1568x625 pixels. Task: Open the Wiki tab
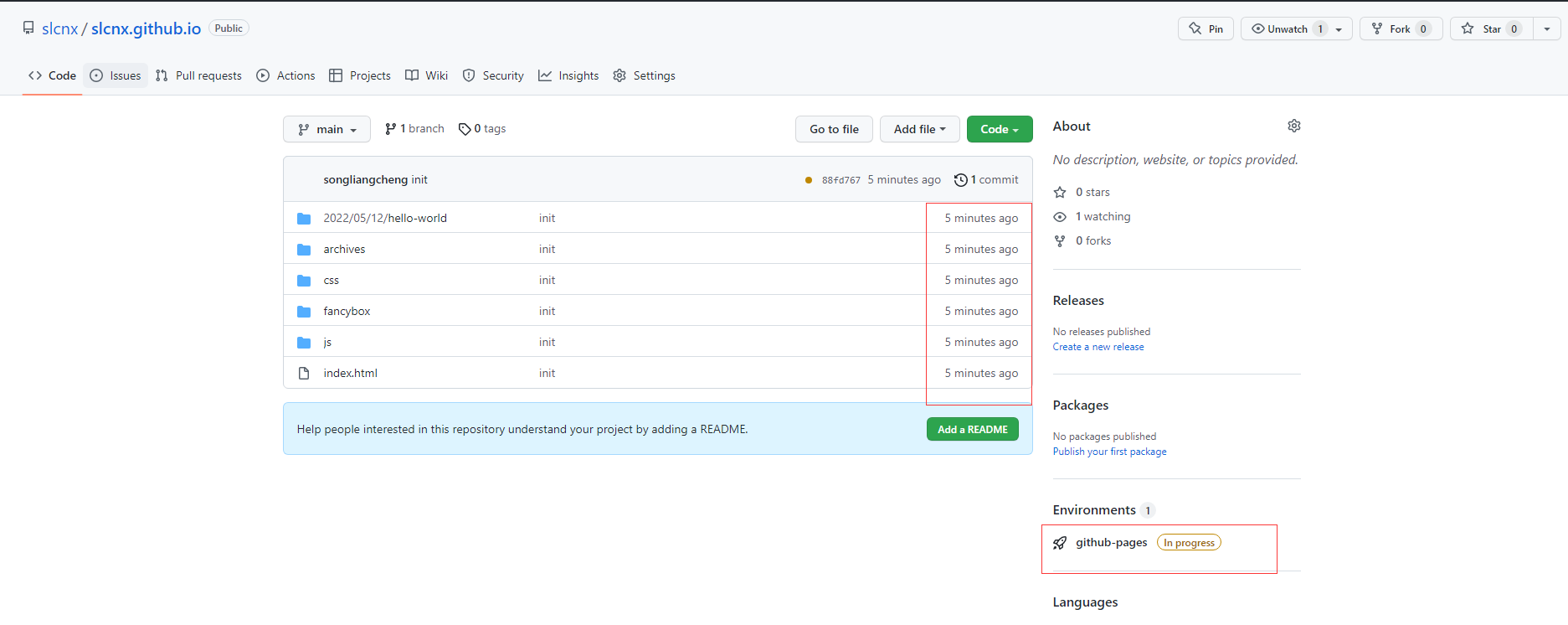coord(427,75)
